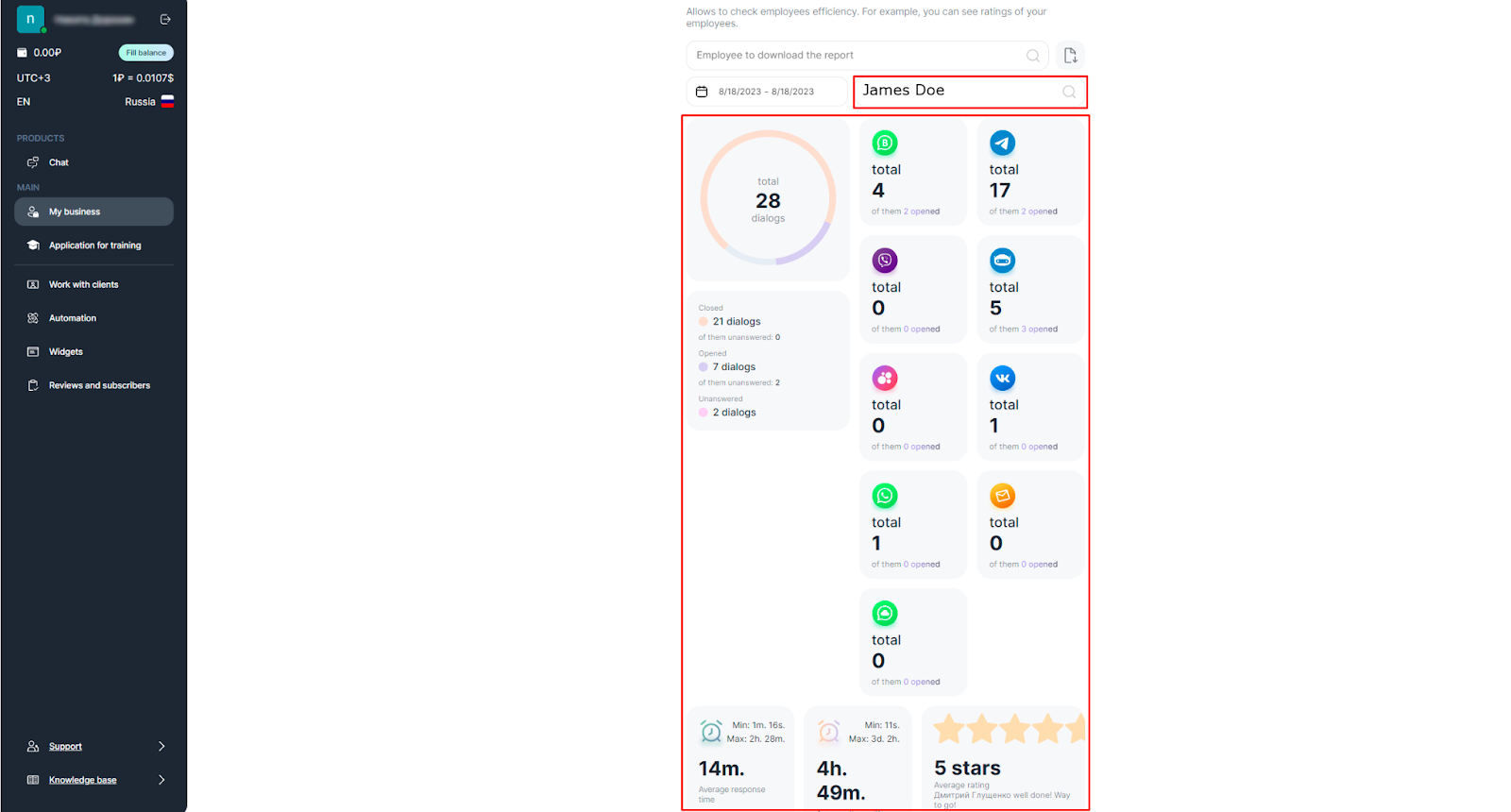Click the blue chat icon above total 5
This screenshot has height=812, width=1511.
coord(1003,261)
